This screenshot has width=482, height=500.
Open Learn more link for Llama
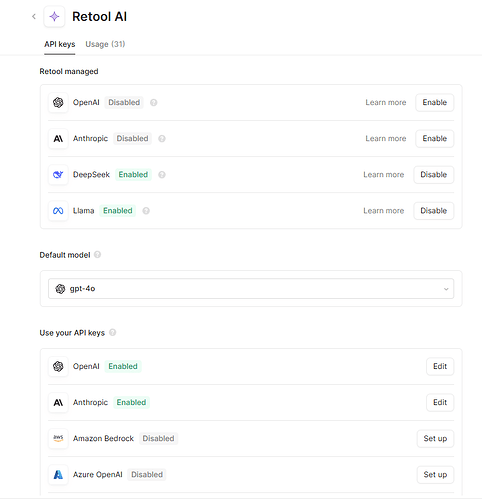pyautogui.click(x=384, y=211)
